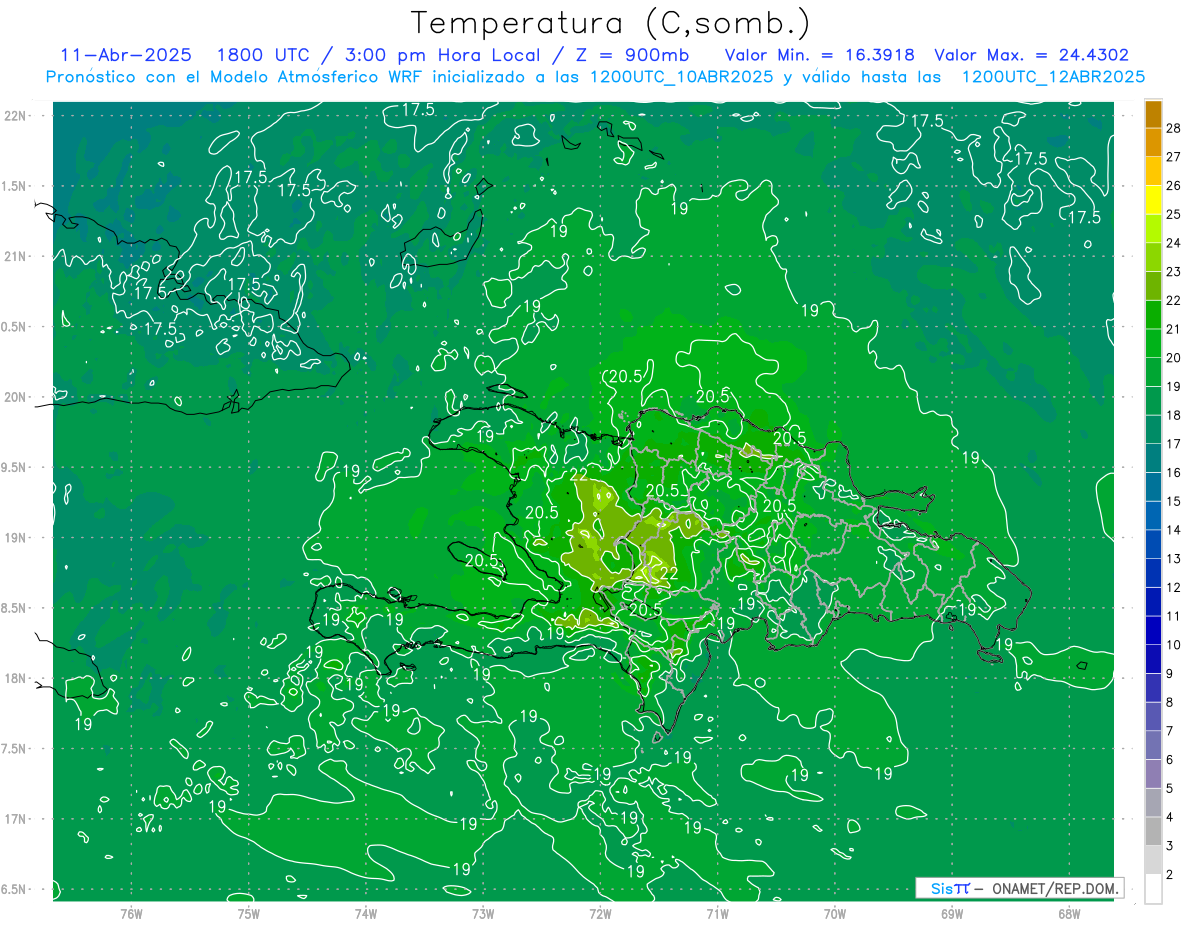Select the date '11-Abr-2025' in the header
This screenshot has height=927, width=1200.
pos(127,55)
